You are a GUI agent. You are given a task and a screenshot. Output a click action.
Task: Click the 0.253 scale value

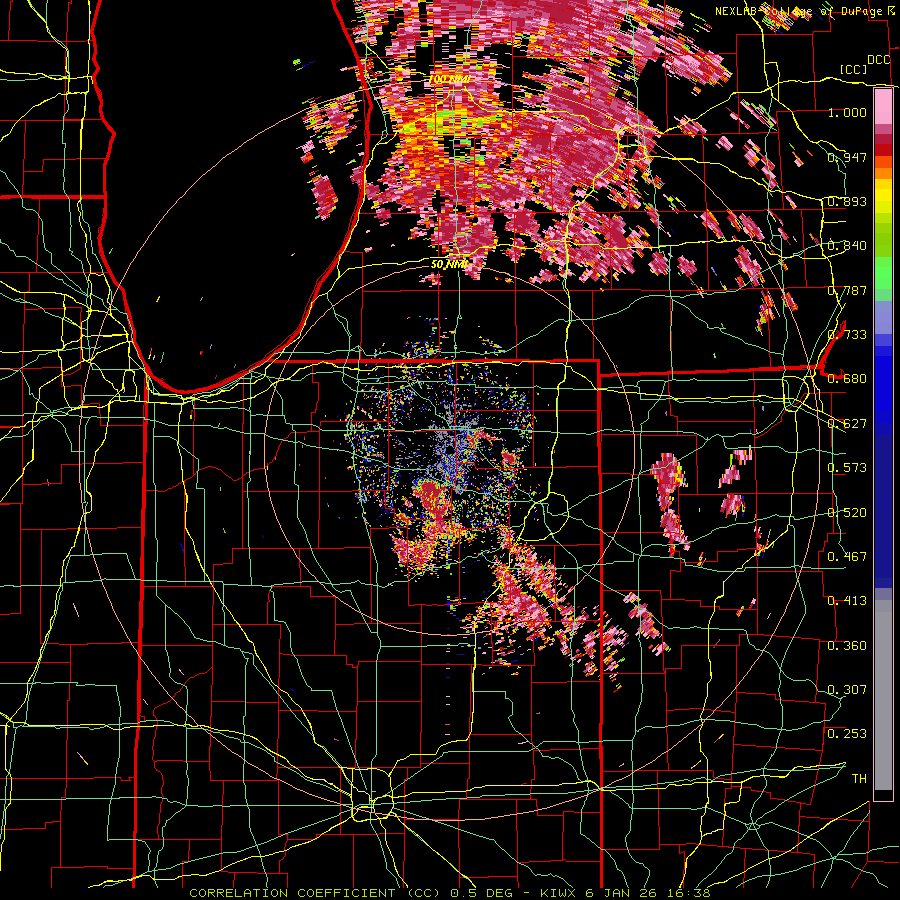pos(847,734)
